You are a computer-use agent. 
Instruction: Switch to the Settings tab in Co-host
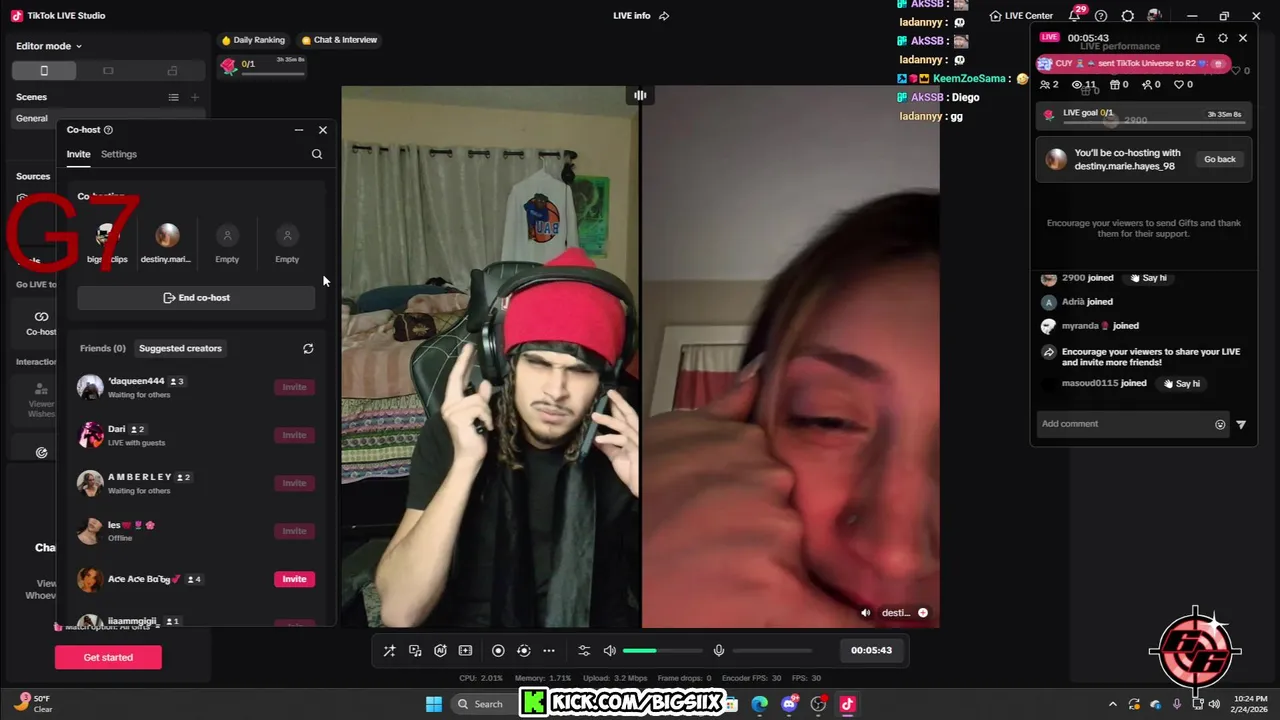pos(119,154)
